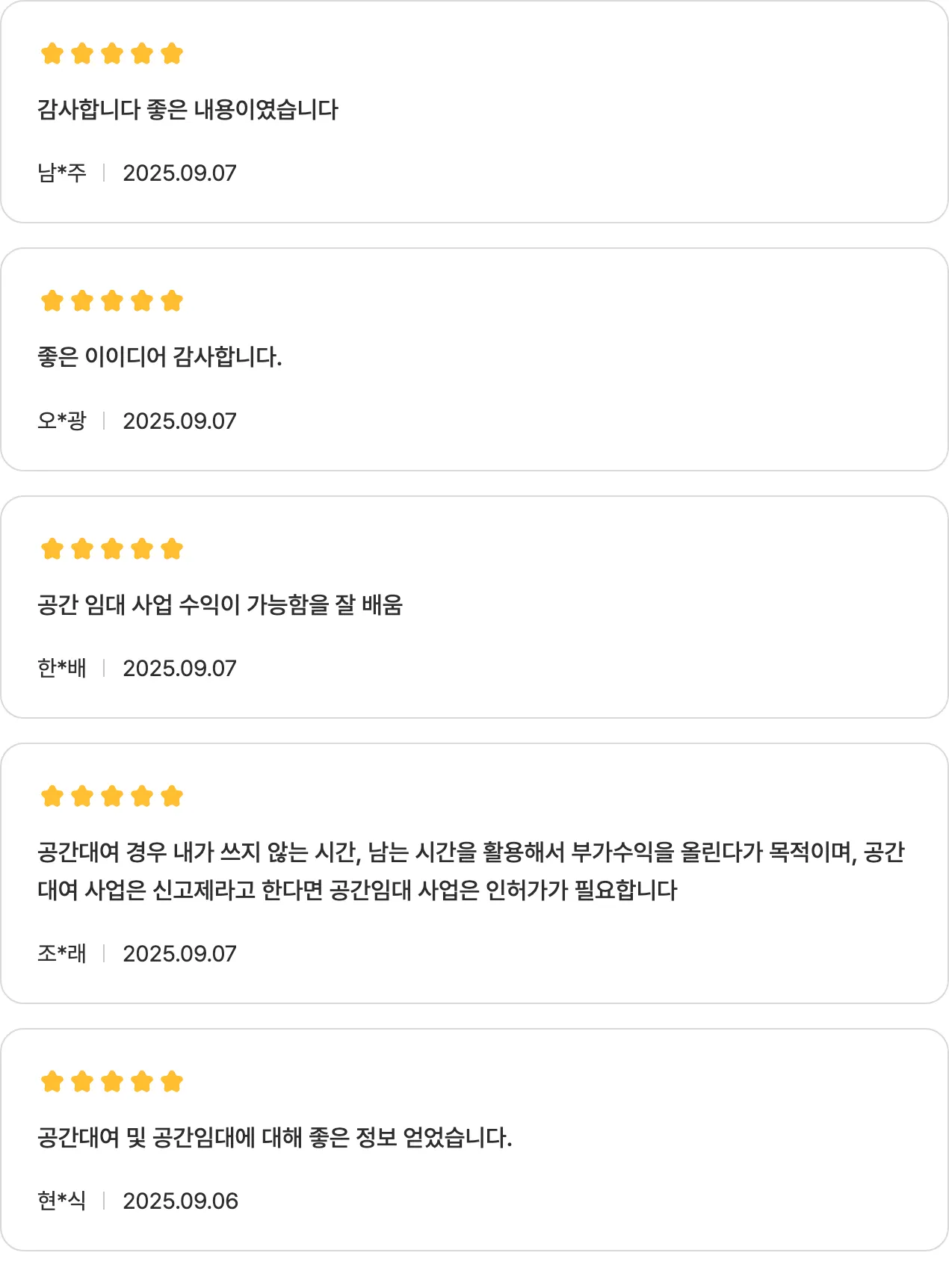Click the date 2025.09.06

pos(180,1201)
